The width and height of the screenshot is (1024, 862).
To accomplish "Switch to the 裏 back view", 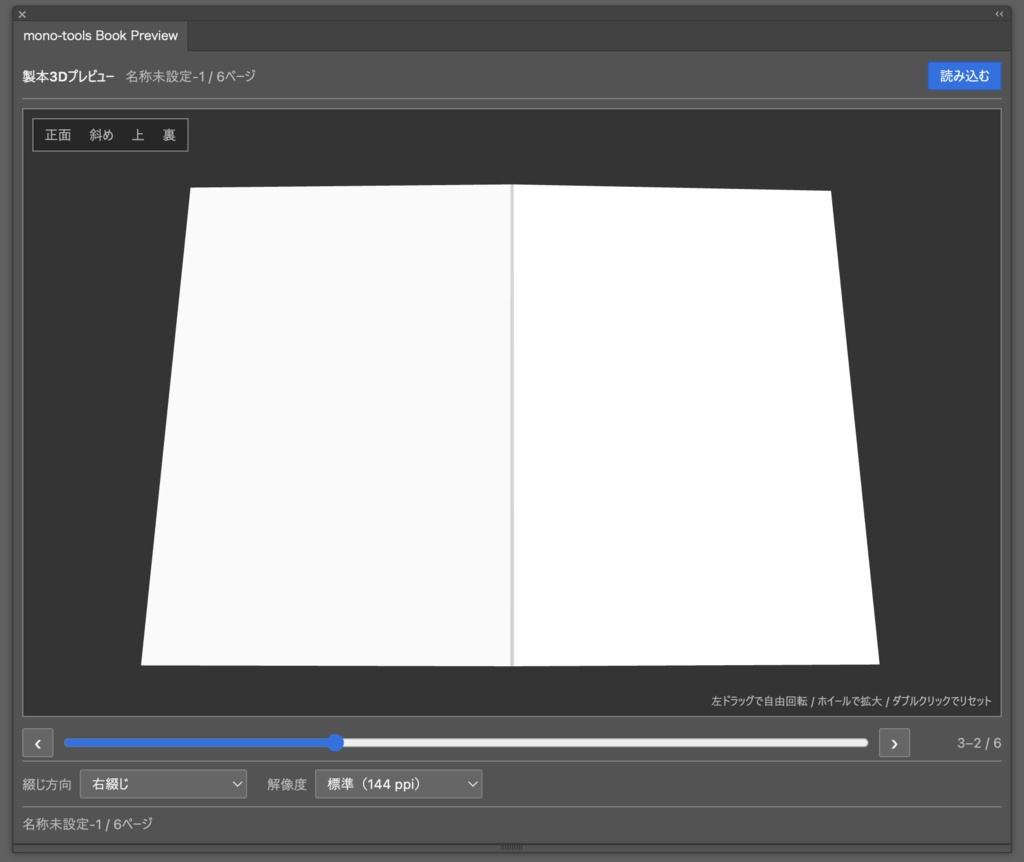I will click(169, 135).
